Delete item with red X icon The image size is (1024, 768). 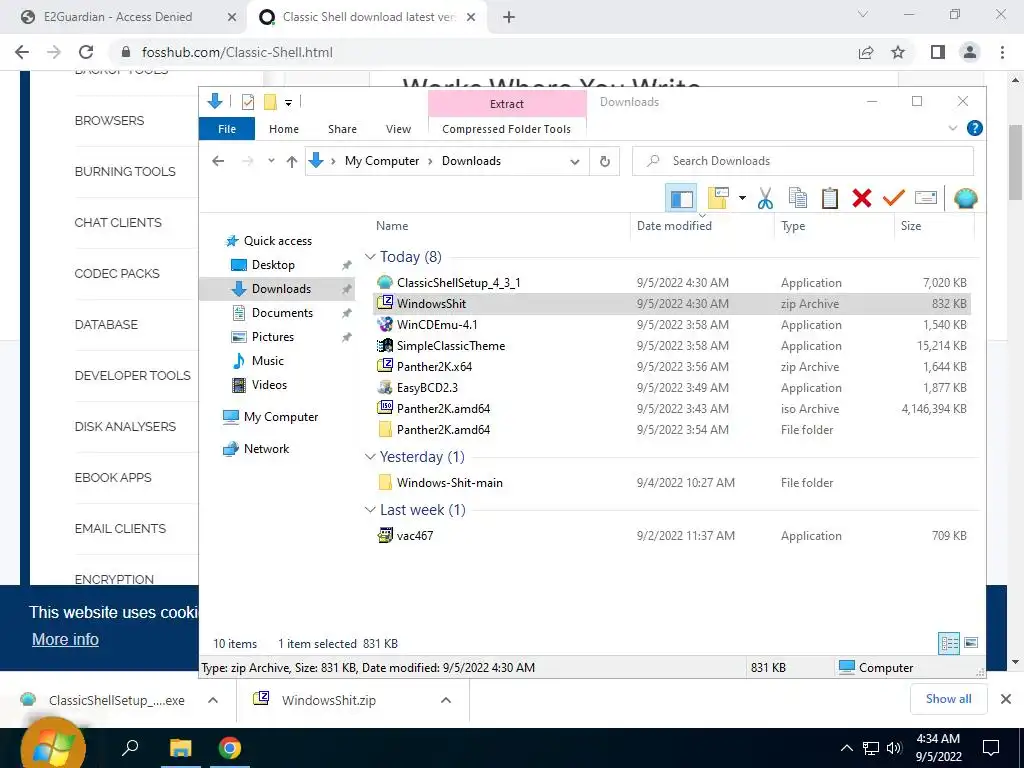click(861, 198)
